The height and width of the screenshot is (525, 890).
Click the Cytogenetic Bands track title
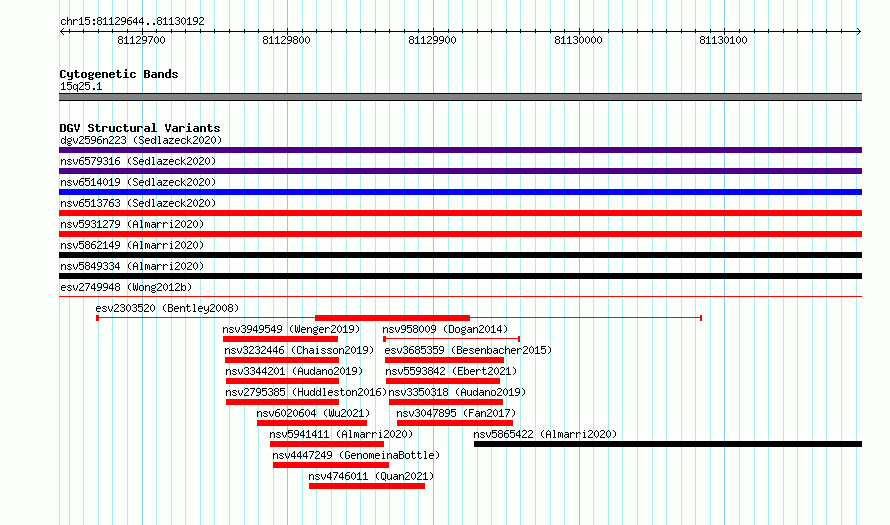(119, 74)
